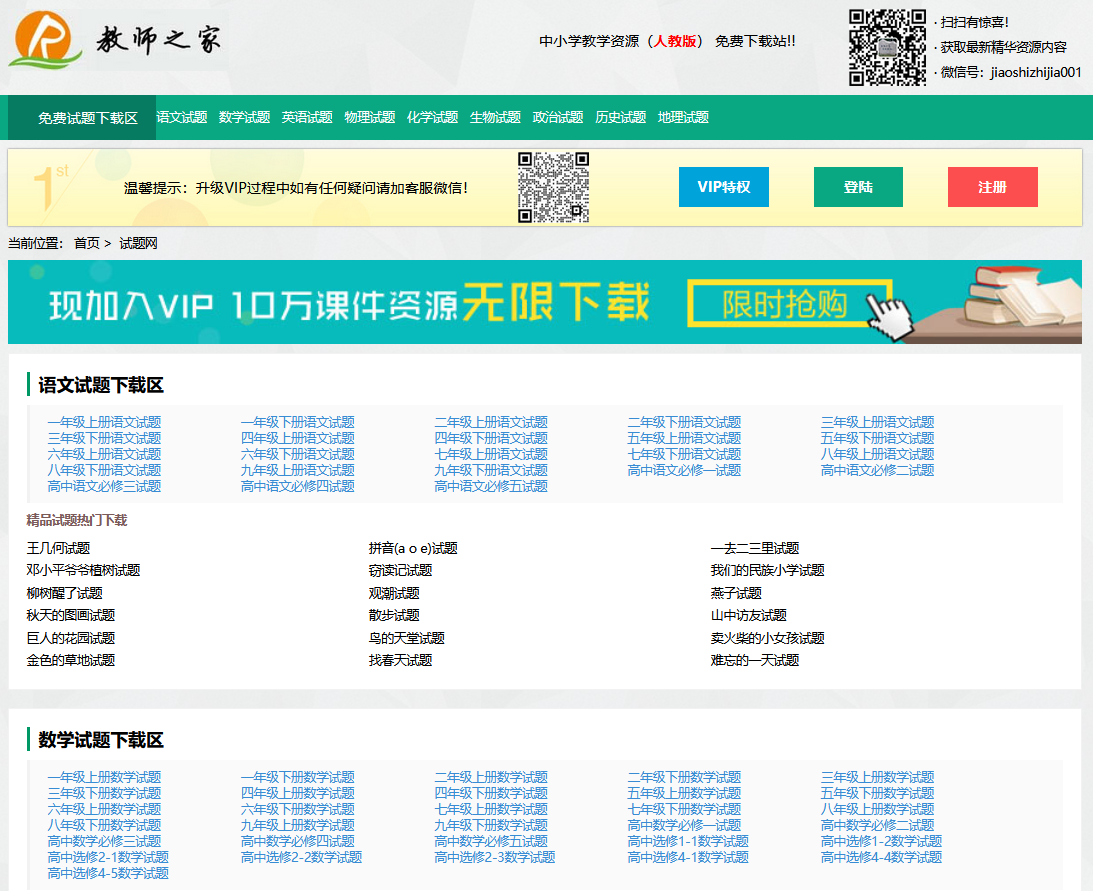Click 难忘的一天试题 link
Viewport: 1093px width, 891px height.
(755, 660)
